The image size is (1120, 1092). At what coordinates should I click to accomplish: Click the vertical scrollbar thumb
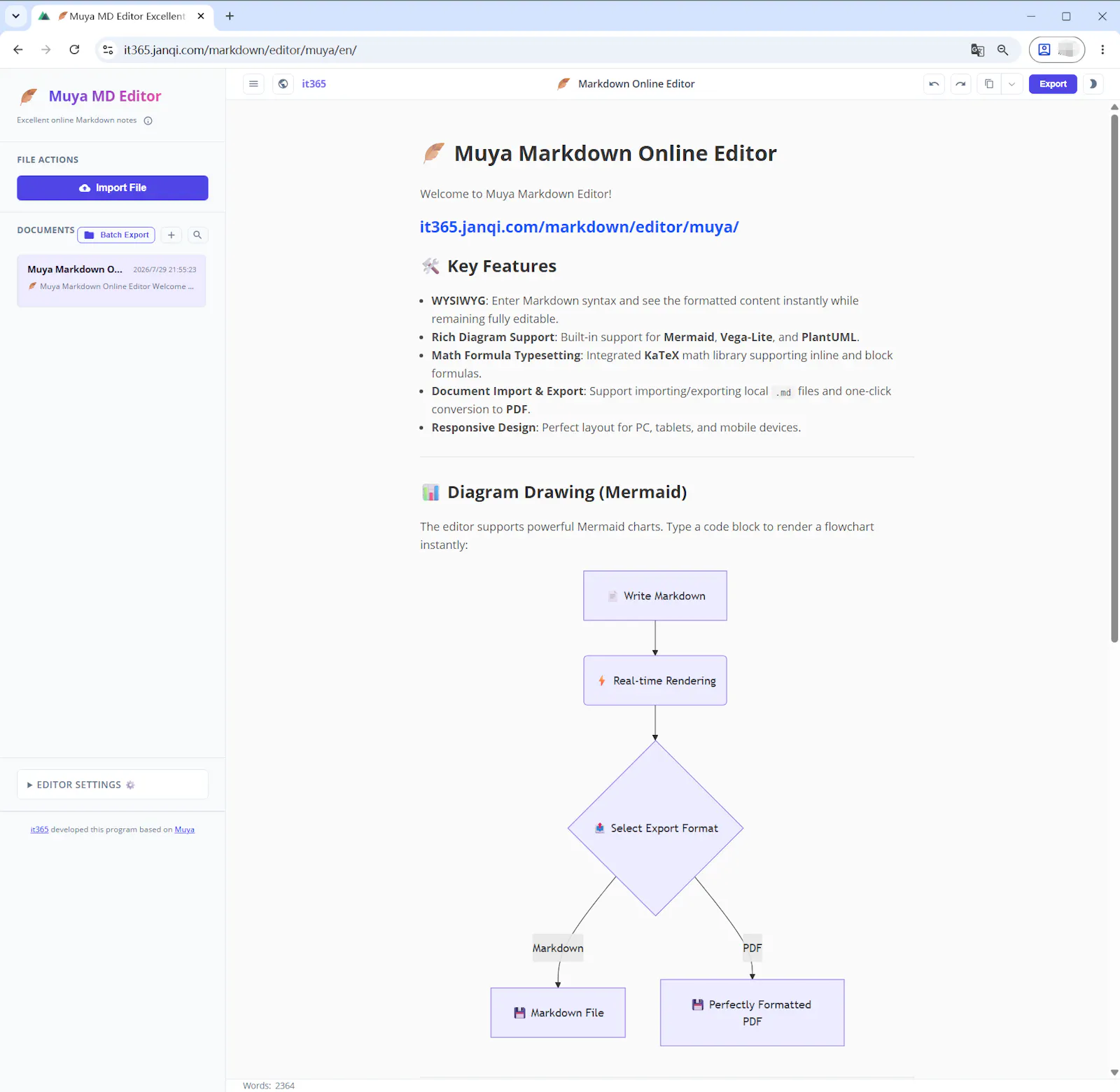pyautogui.click(x=1114, y=378)
